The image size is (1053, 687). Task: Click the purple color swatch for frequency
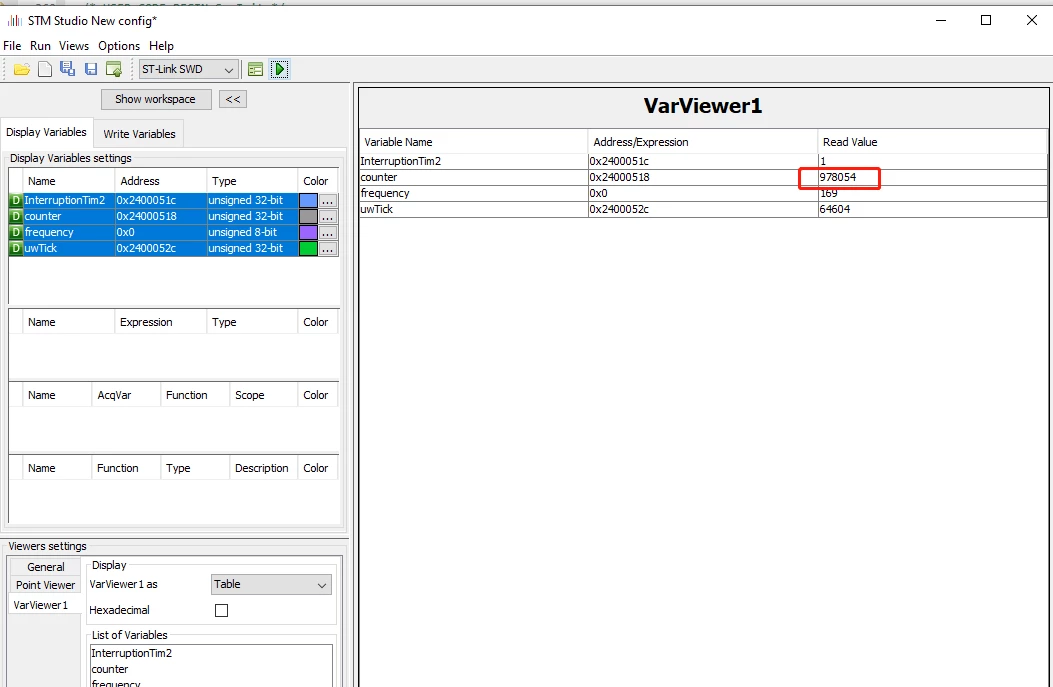click(308, 232)
